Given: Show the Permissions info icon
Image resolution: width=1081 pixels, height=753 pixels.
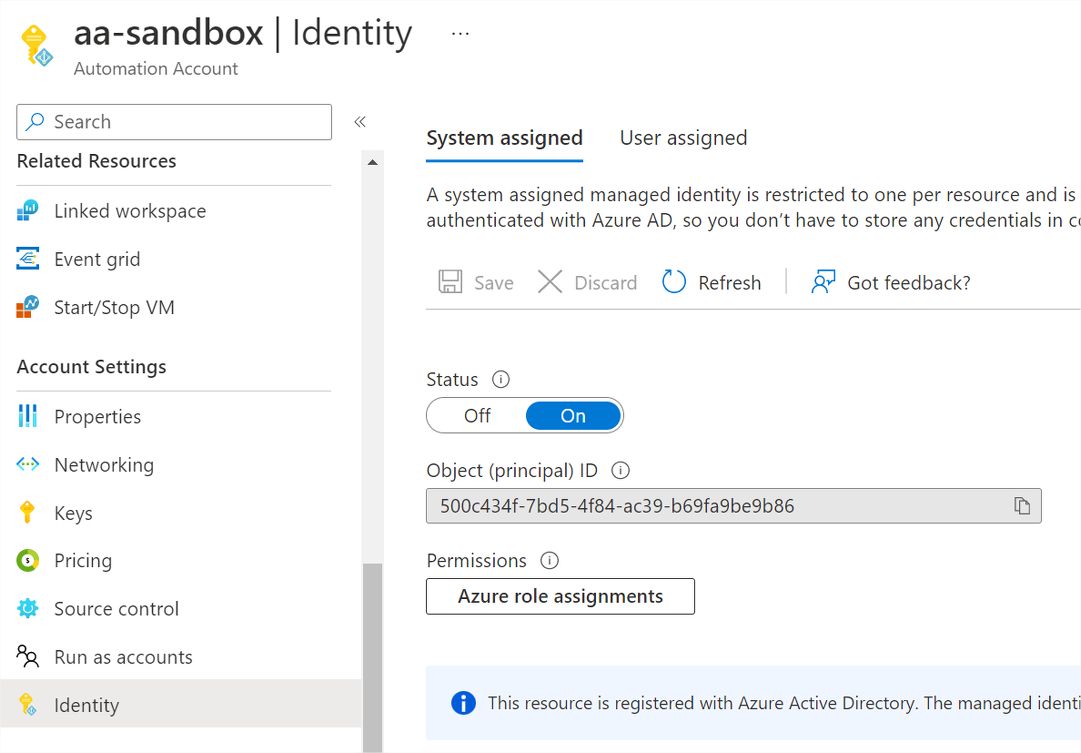Looking at the screenshot, I should 549,561.
